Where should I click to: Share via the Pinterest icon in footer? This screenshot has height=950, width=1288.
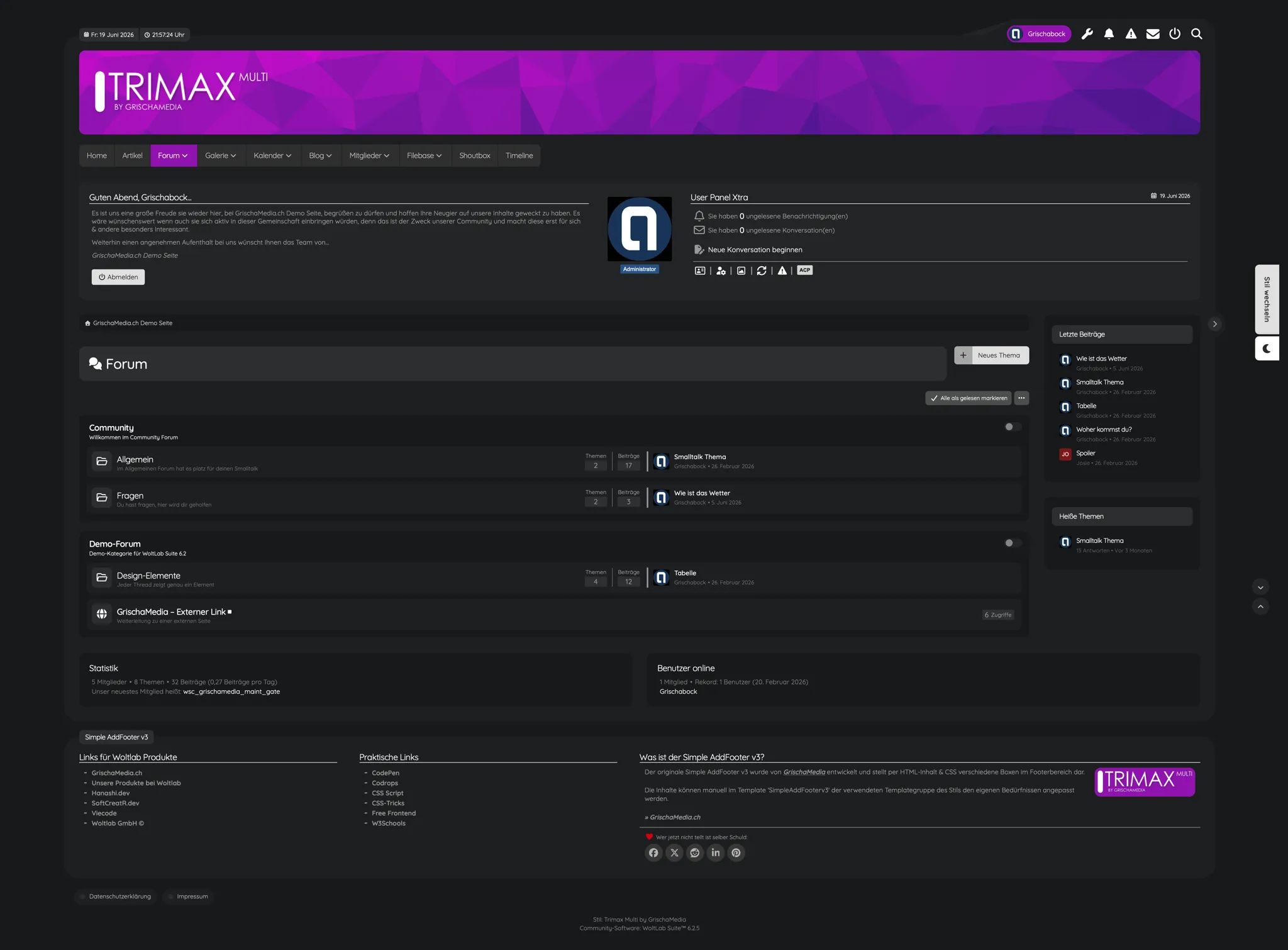pos(736,852)
